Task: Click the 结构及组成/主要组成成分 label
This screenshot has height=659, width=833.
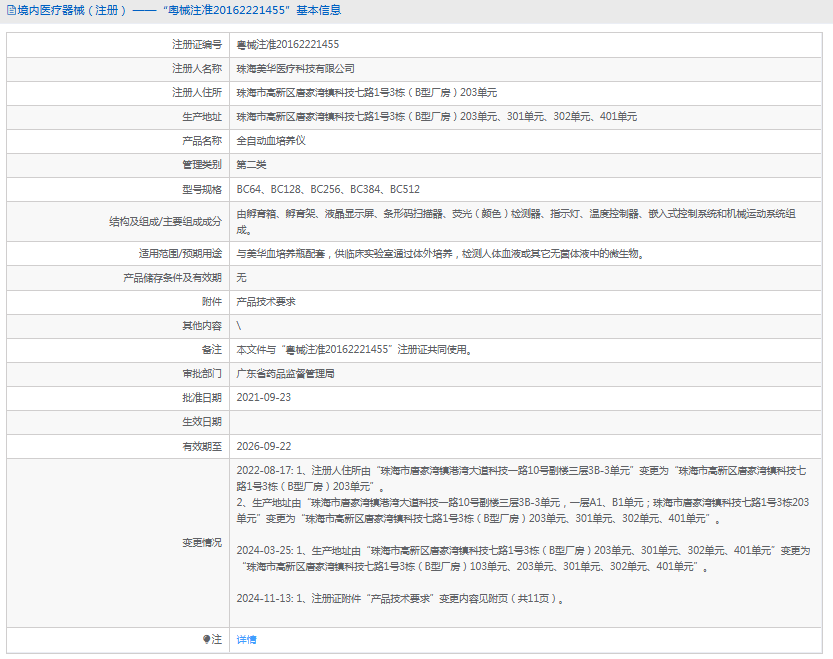Action: click(x=165, y=222)
